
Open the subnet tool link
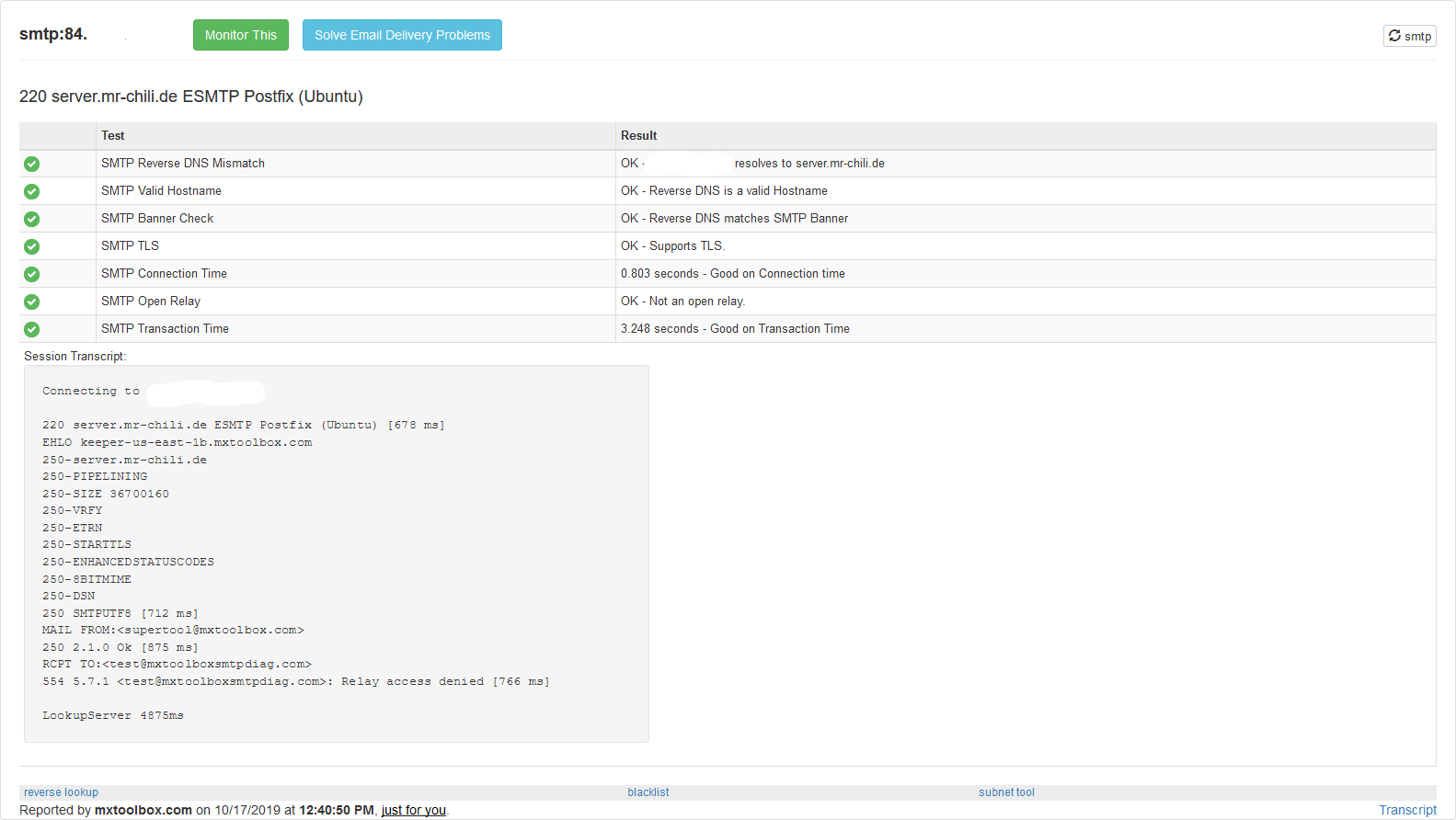coord(1006,792)
